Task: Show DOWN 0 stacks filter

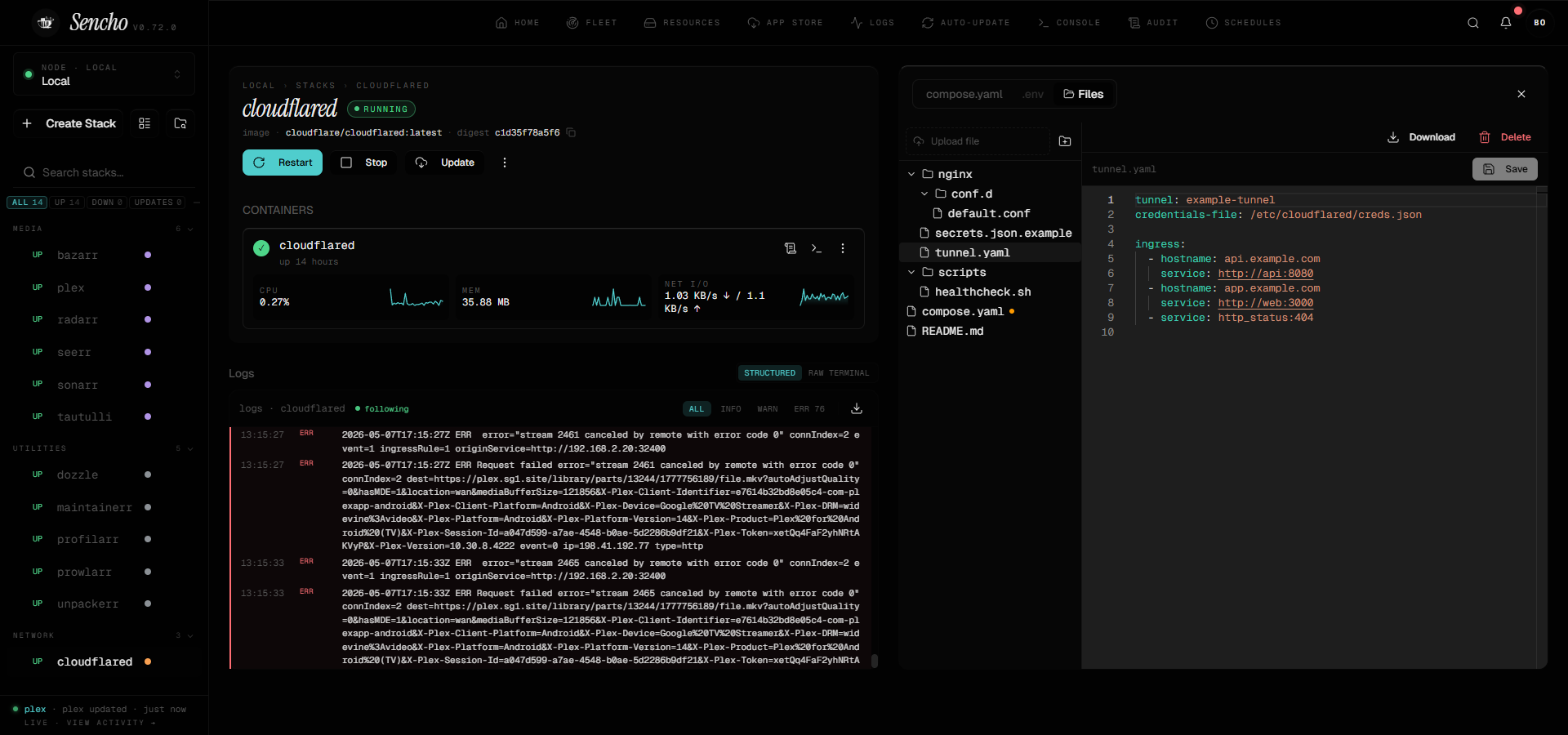Action: coord(107,203)
